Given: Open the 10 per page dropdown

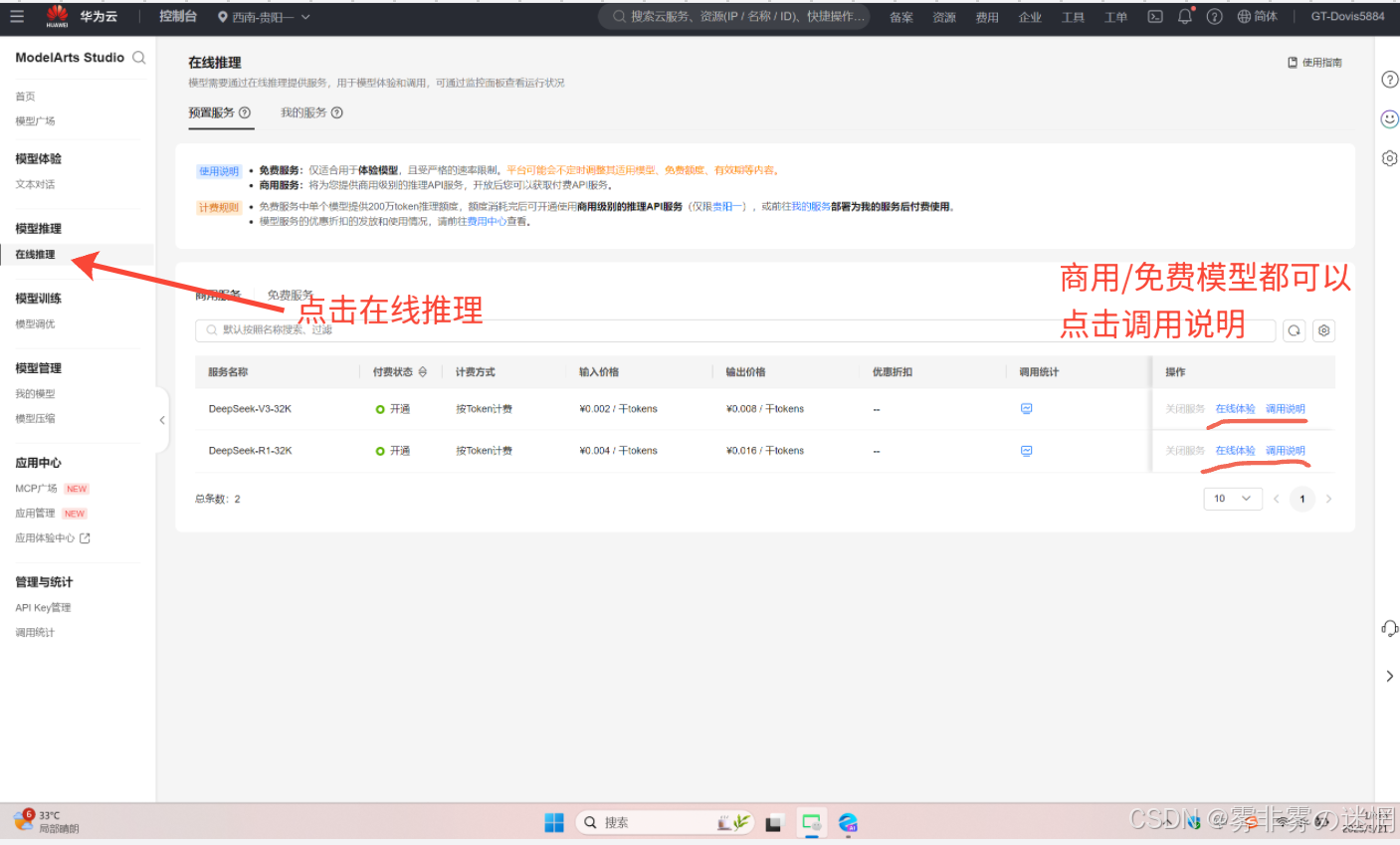Looking at the screenshot, I should pos(1233,499).
